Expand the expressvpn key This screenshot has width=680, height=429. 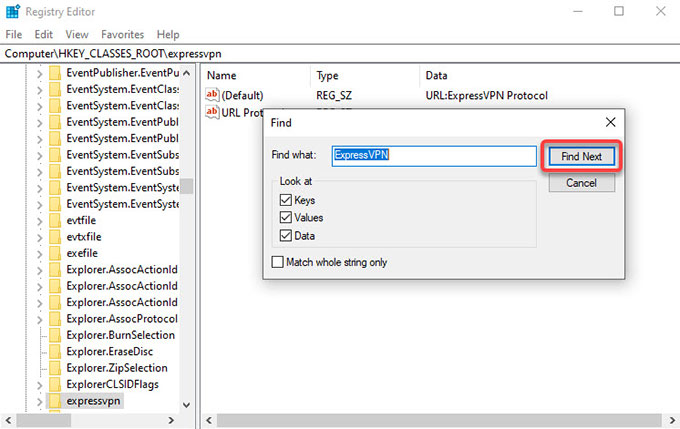click(x=39, y=402)
